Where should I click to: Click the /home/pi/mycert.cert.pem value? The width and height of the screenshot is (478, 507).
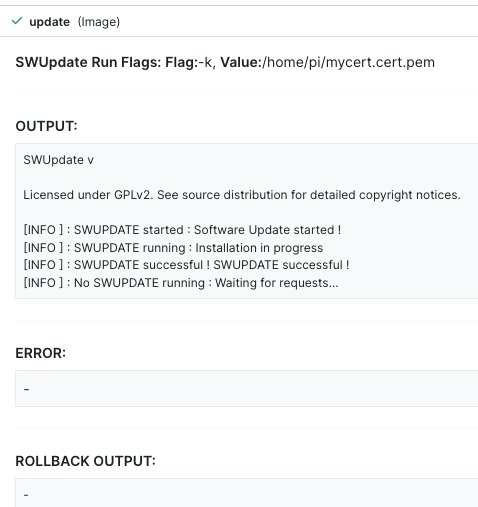click(x=348, y=63)
